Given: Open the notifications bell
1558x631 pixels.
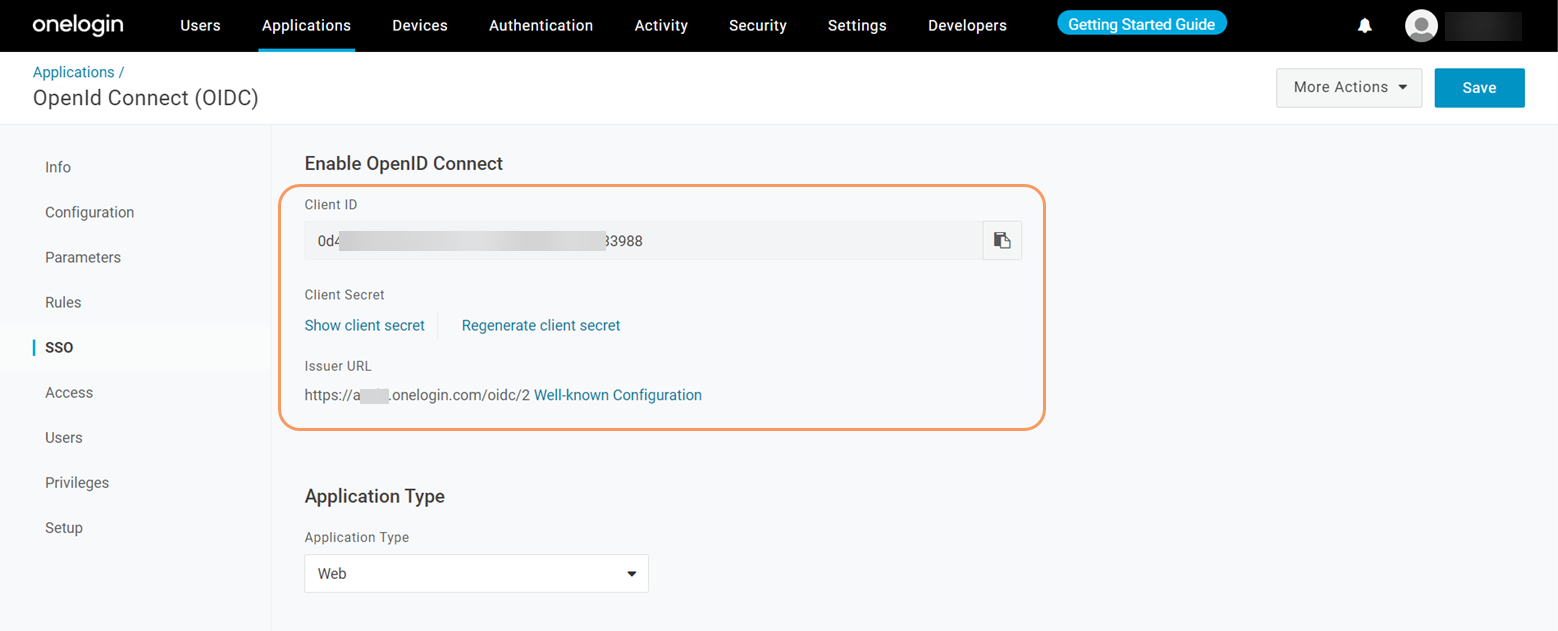Looking at the screenshot, I should click(x=1365, y=26).
